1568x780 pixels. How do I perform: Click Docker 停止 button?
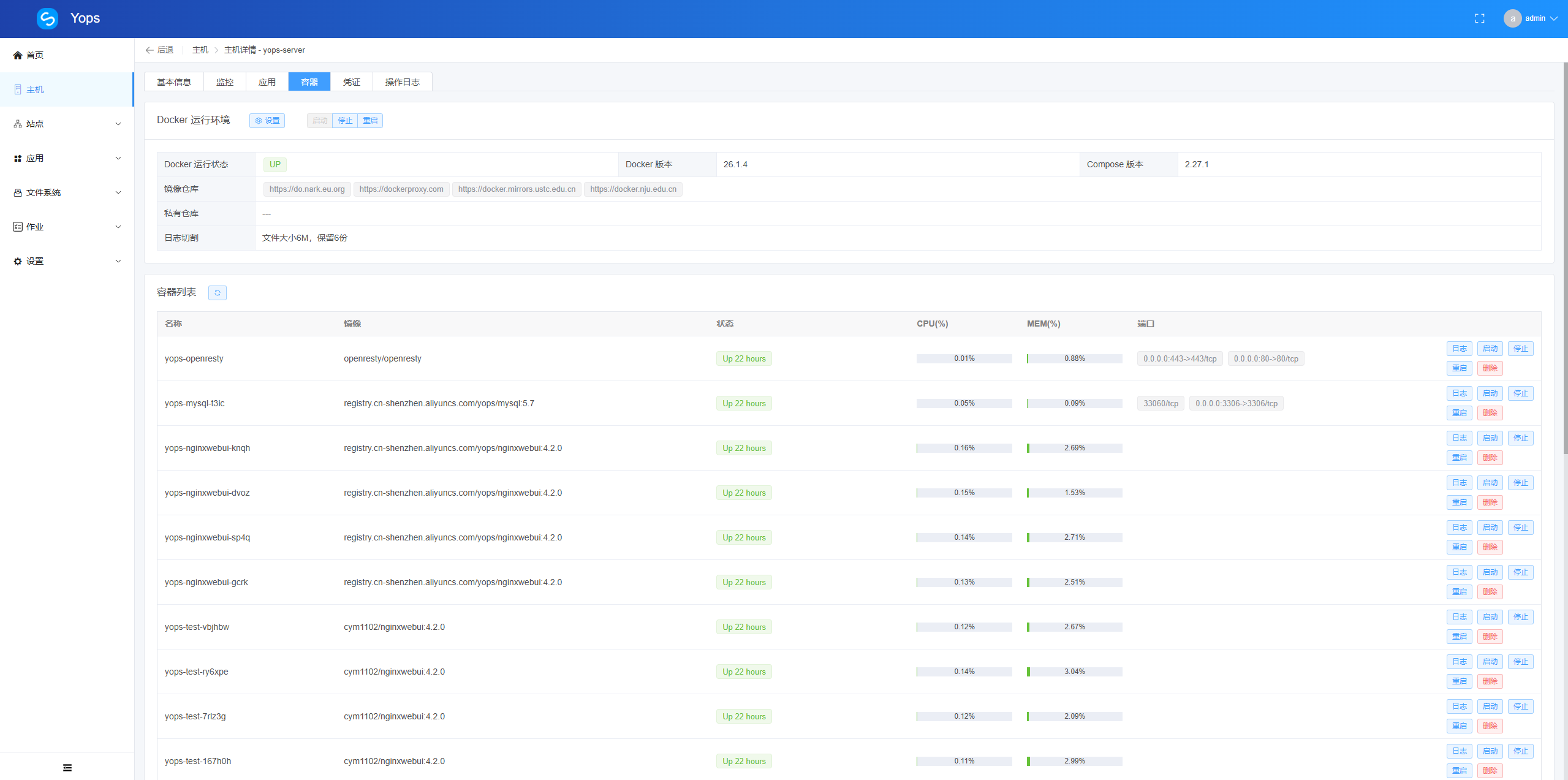(345, 121)
